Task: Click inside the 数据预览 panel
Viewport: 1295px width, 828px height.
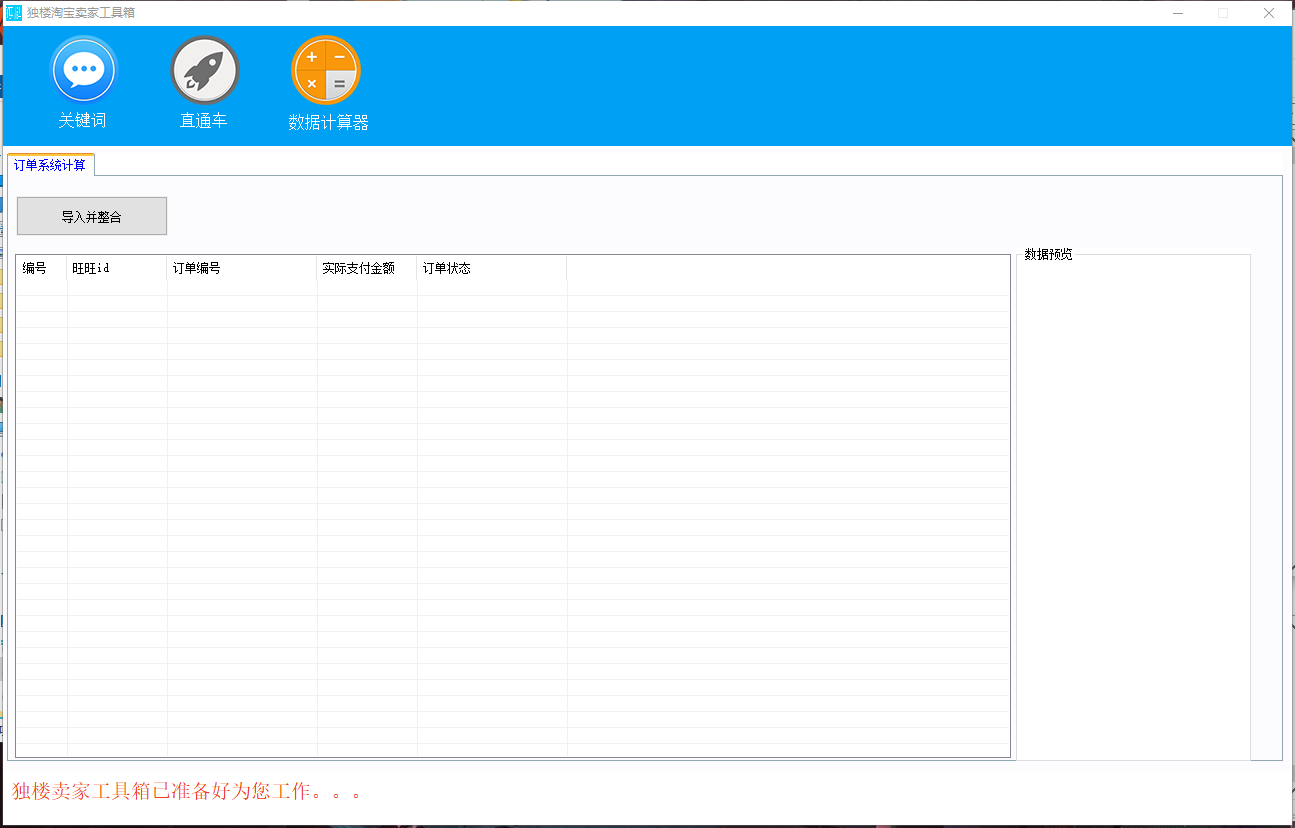Action: point(1133,508)
